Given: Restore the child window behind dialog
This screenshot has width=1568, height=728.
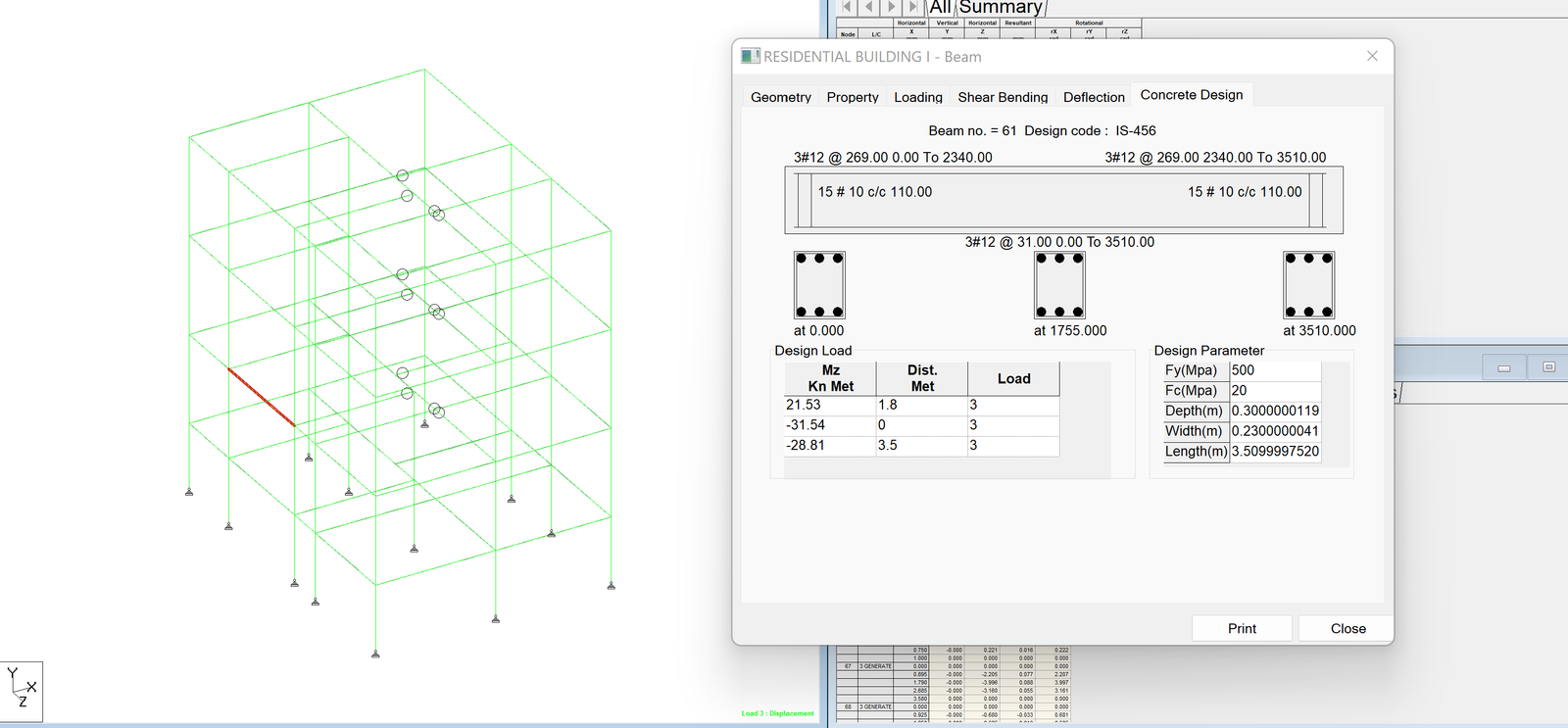Looking at the screenshot, I should [x=1548, y=367].
